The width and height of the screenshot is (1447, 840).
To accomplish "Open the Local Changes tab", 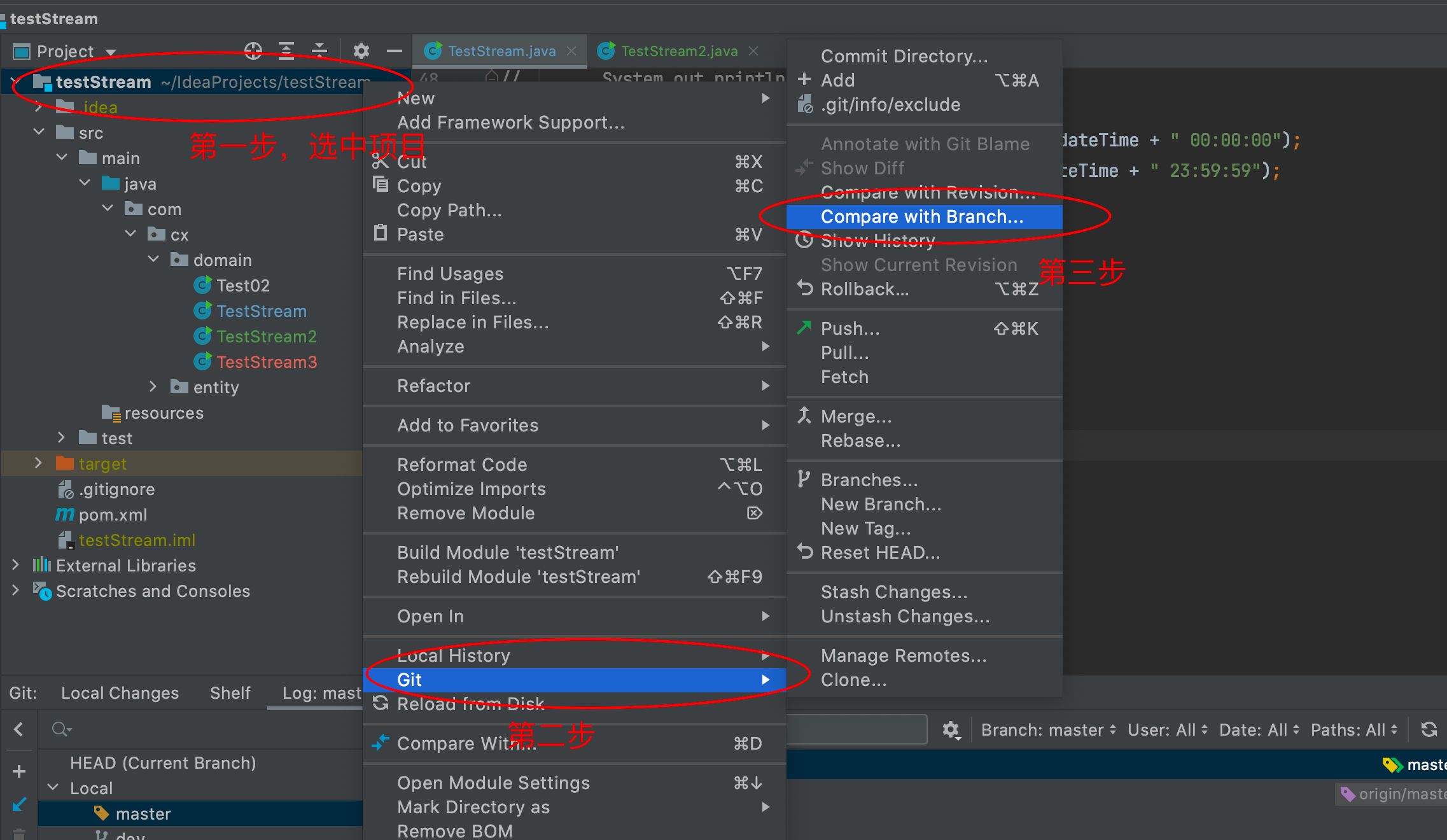I will [x=120, y=693].
